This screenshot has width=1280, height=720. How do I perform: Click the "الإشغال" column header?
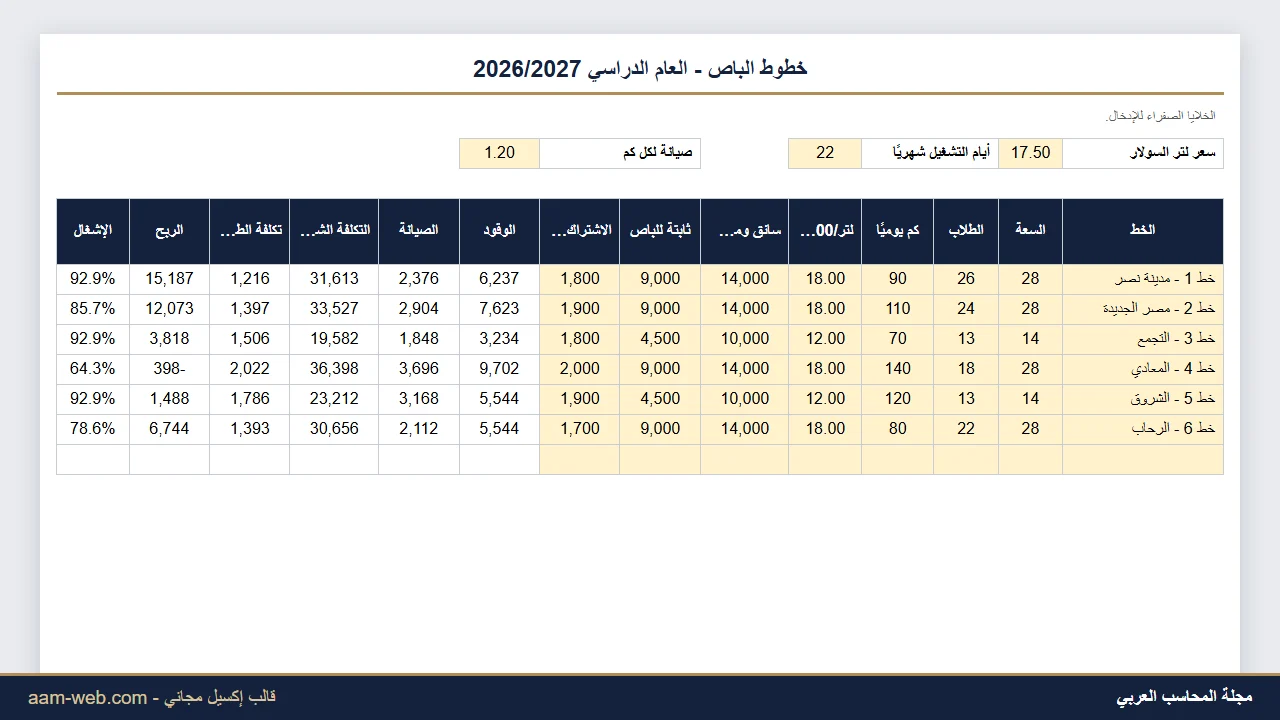[x=93, y=230]
